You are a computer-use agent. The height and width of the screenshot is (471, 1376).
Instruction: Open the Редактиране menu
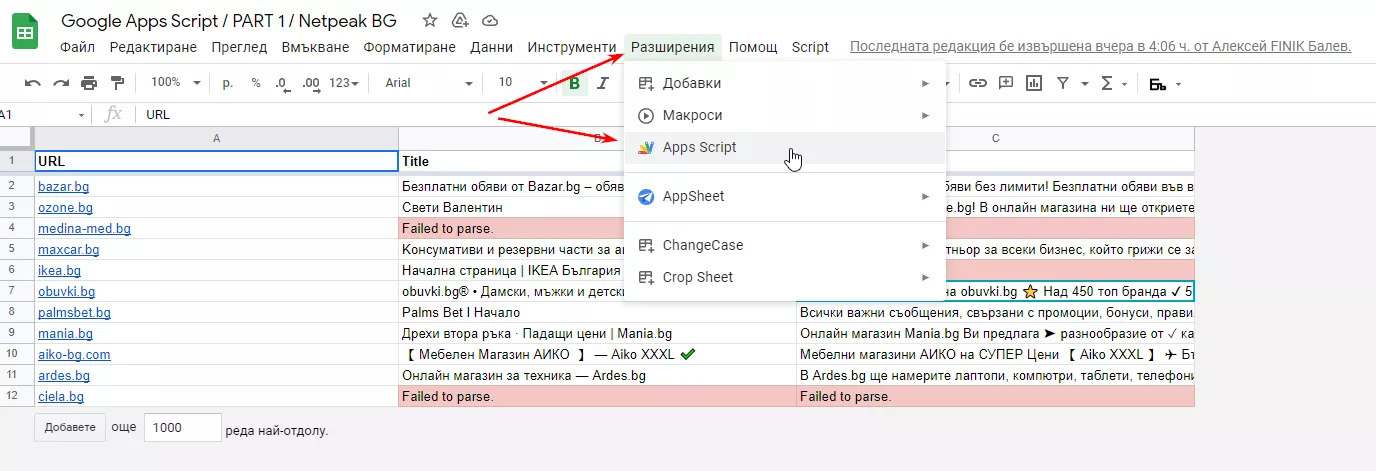click(154, 47)
